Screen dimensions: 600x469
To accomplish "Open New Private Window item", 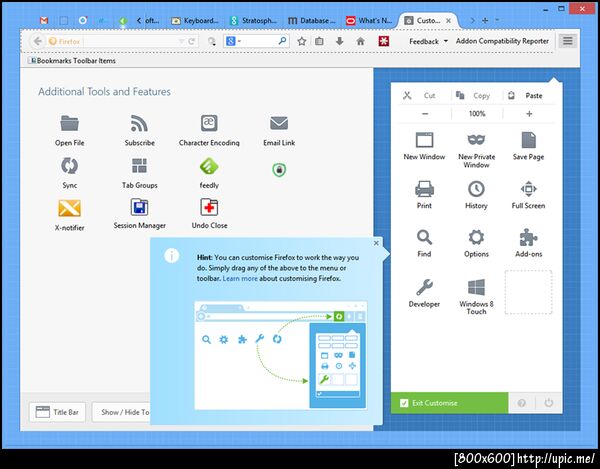I will click(476, 150).
